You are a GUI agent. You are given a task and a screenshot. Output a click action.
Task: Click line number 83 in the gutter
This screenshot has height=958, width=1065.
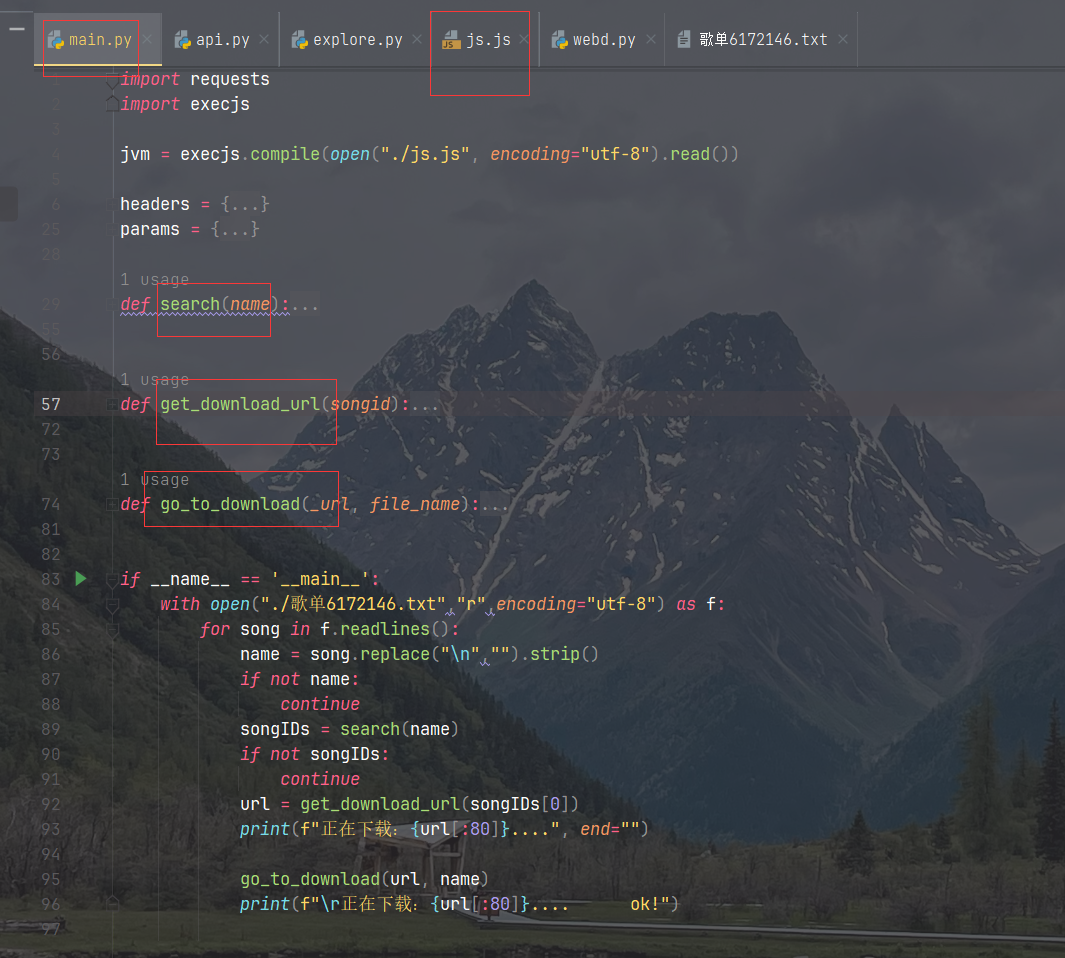click(51, 580)
